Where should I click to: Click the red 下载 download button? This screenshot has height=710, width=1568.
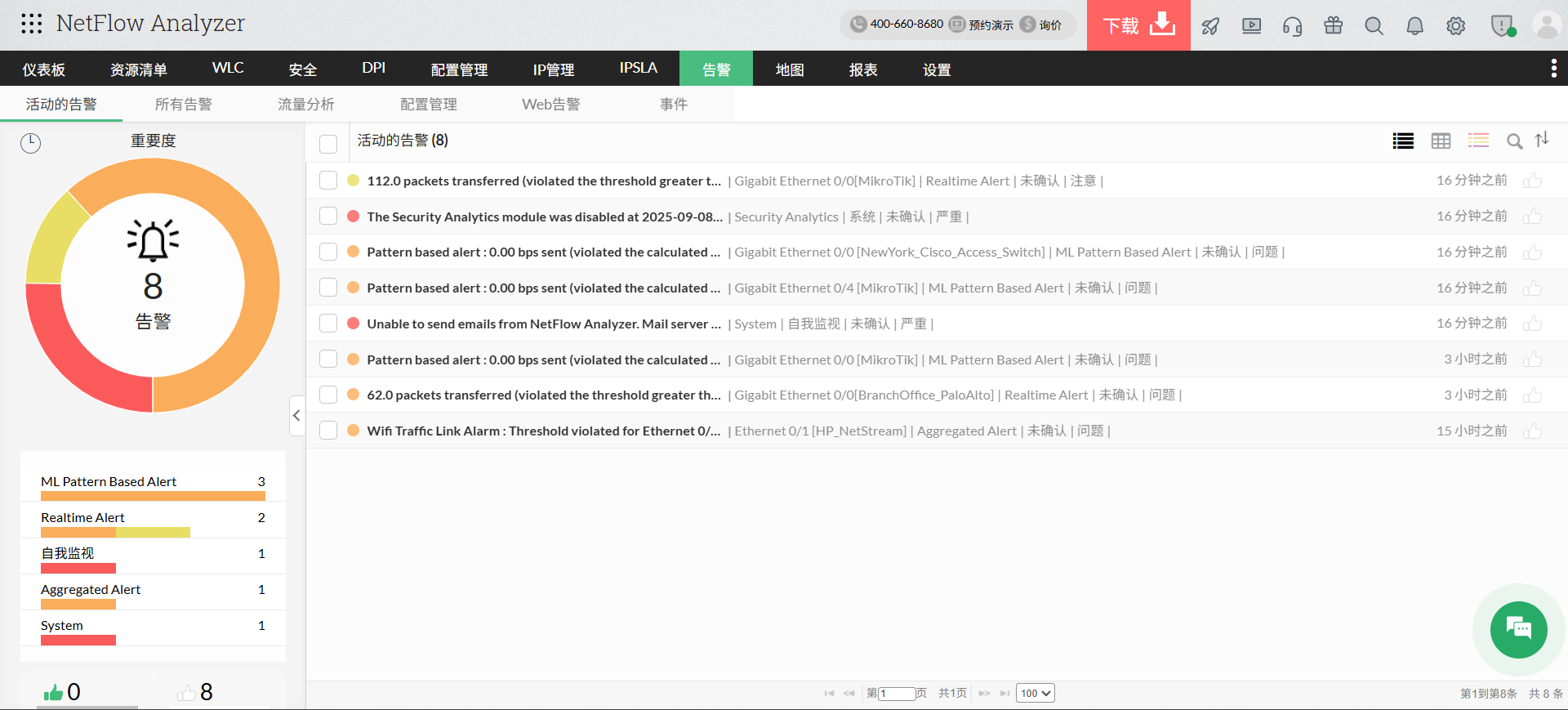pyautogui.click(x=1138, y=25)
